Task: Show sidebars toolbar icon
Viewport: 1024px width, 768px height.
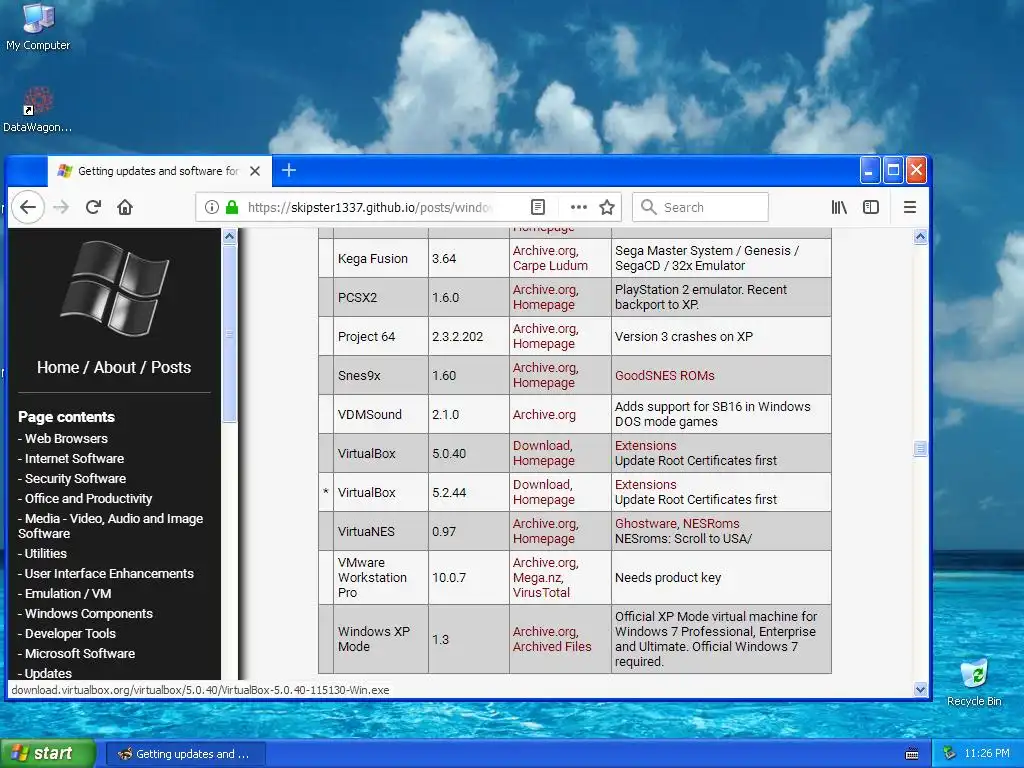Action: coord(871,207)
